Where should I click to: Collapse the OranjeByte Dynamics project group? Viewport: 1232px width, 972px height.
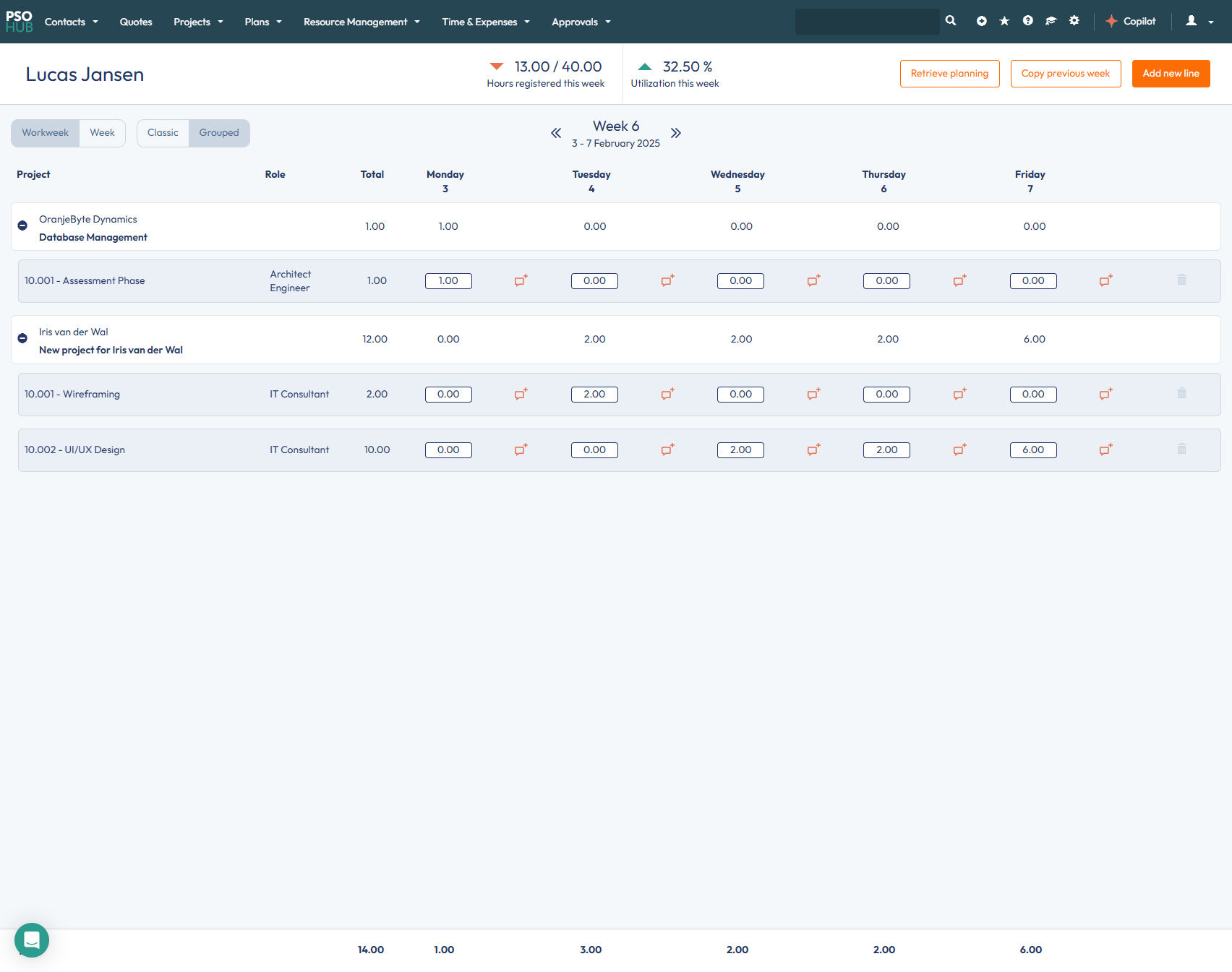pos(22,225)
